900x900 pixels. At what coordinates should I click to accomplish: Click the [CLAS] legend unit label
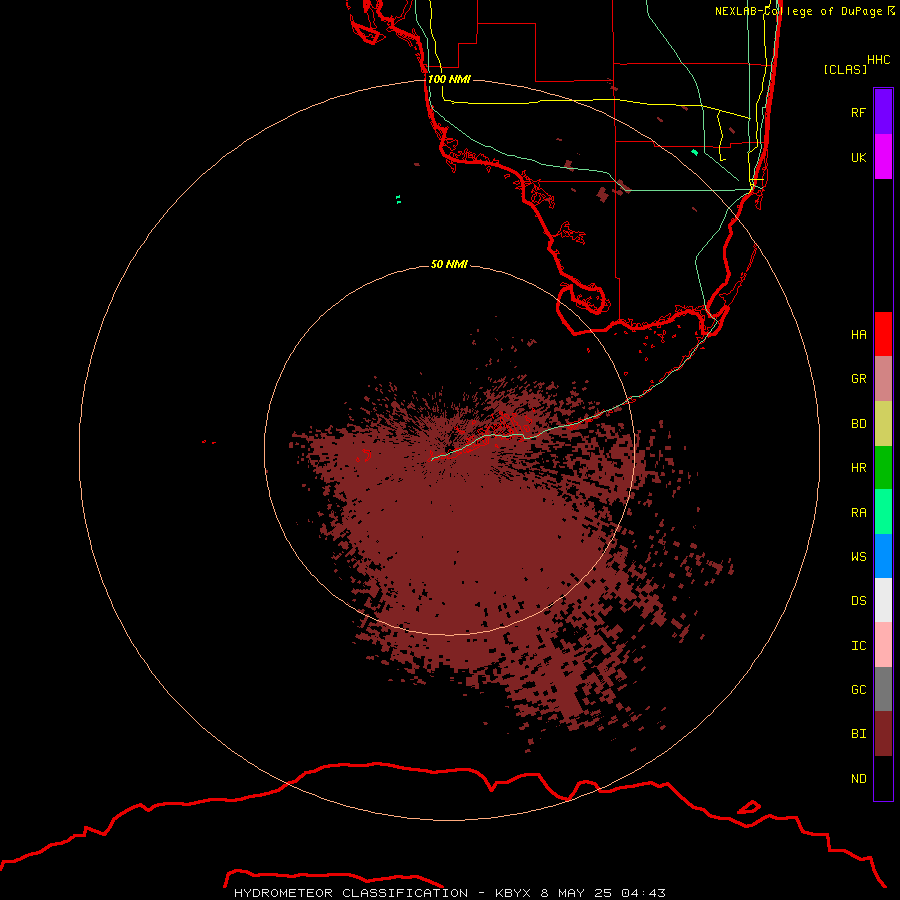click(845, 69)
